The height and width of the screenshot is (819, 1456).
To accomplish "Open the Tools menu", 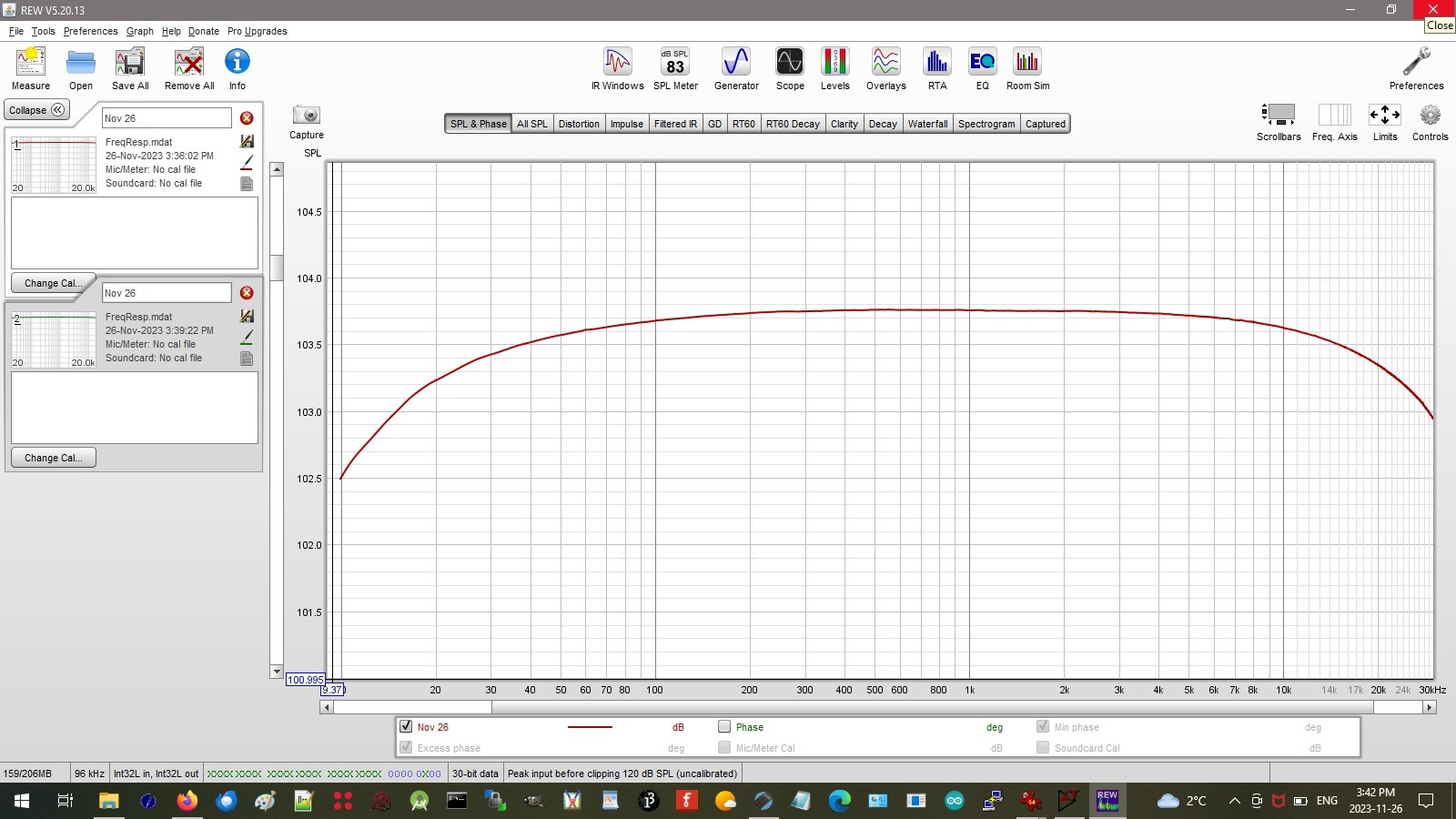I will (44, 31).
